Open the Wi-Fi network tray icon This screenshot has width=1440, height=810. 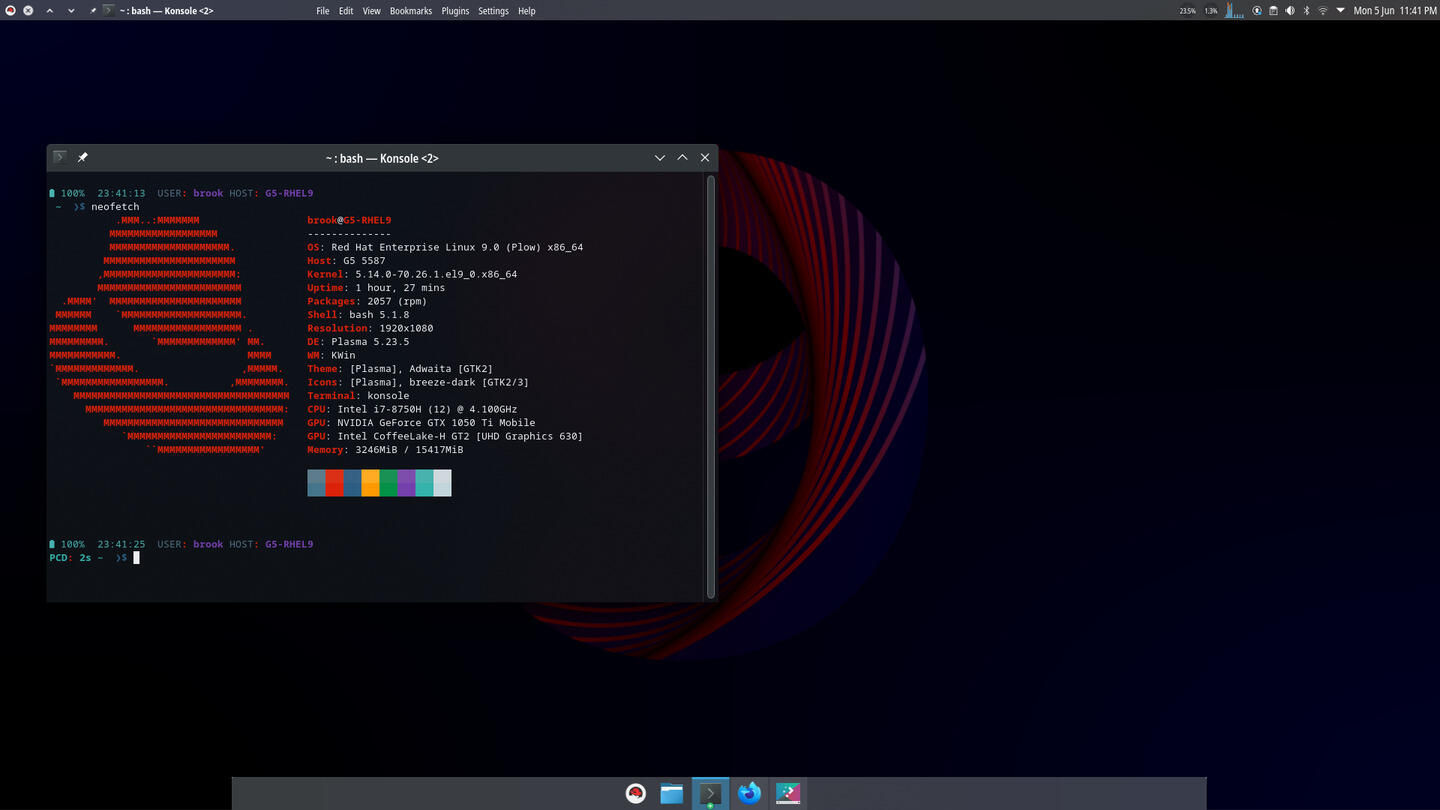tap(1322, 10)
